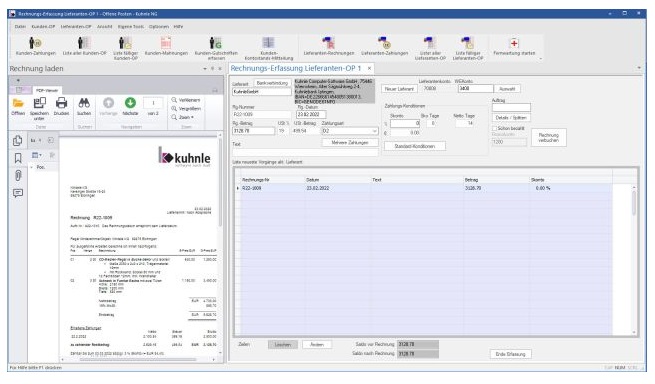Expand the Pos. bookmark tree node
This screenshot has height=384, width=655.
[32, 167]
